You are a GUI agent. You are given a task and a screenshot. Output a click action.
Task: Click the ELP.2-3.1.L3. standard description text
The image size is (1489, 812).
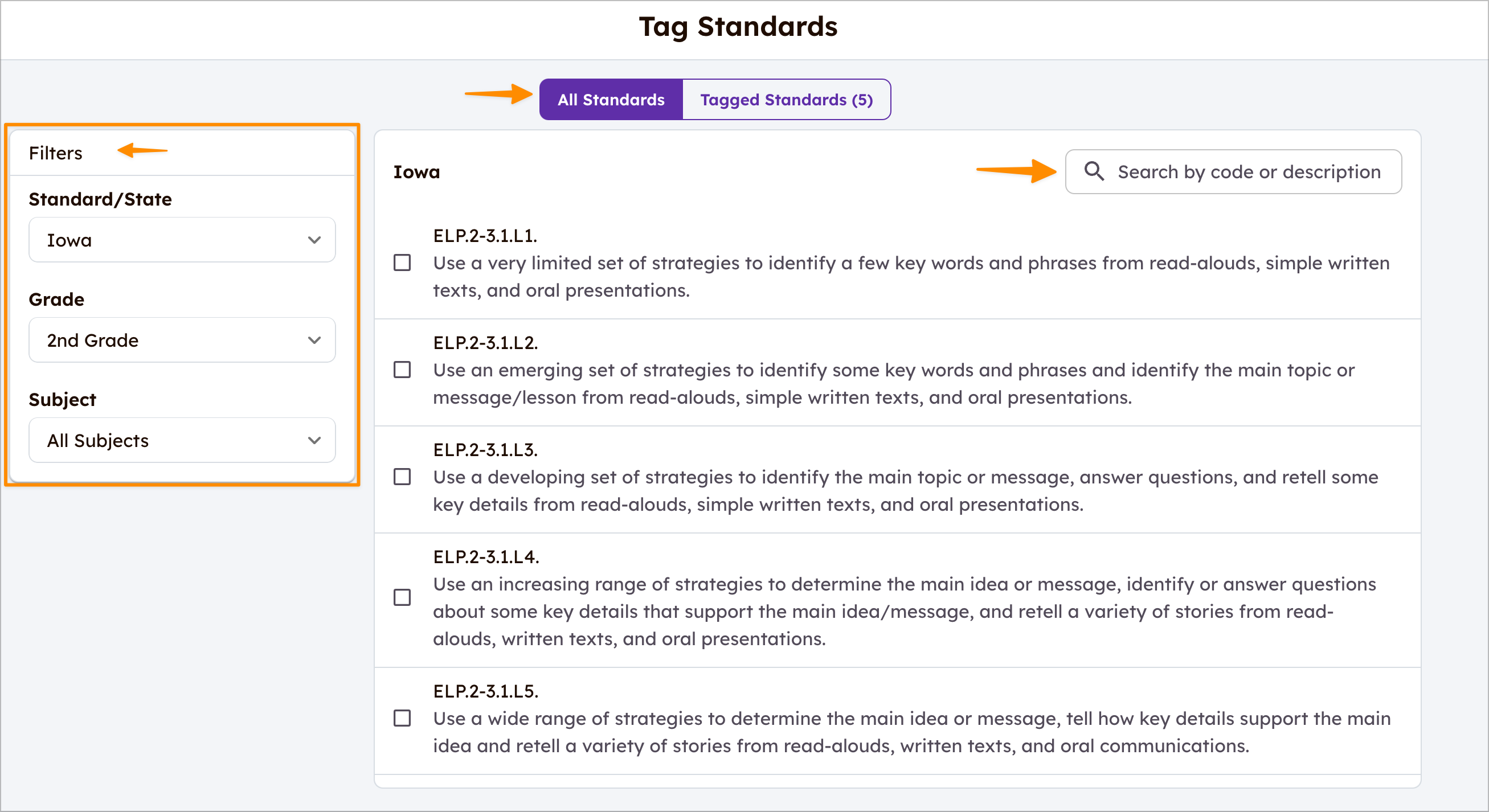point(905,491)
